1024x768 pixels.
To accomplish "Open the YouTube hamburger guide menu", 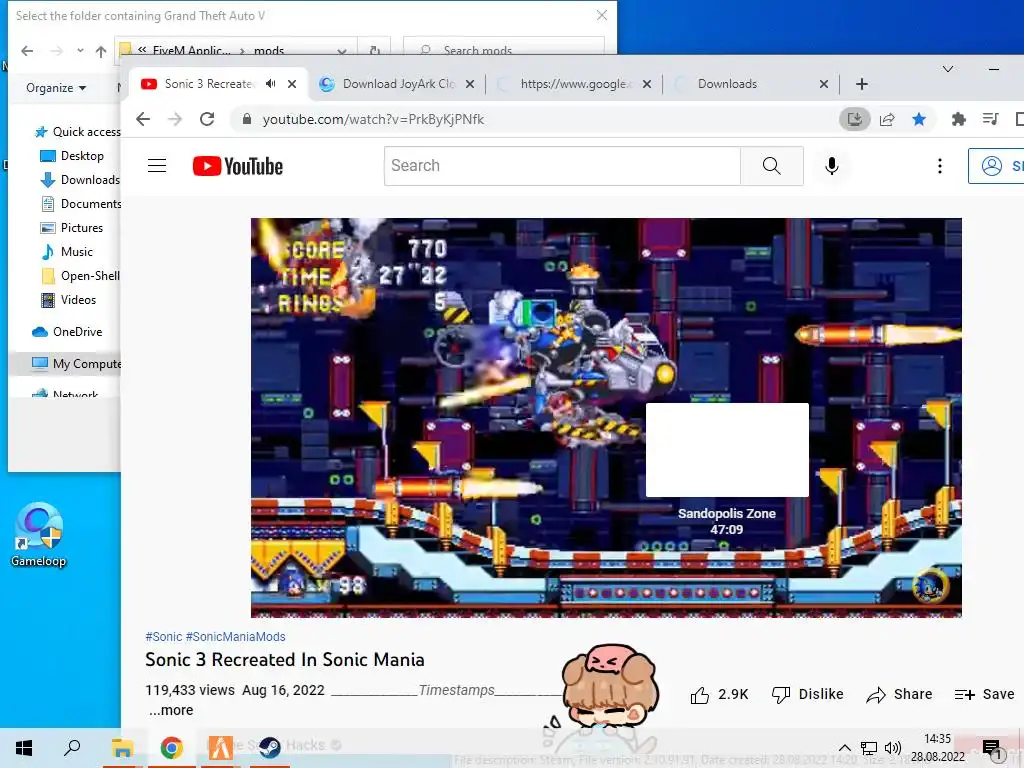I will click(x=157, y=166).
